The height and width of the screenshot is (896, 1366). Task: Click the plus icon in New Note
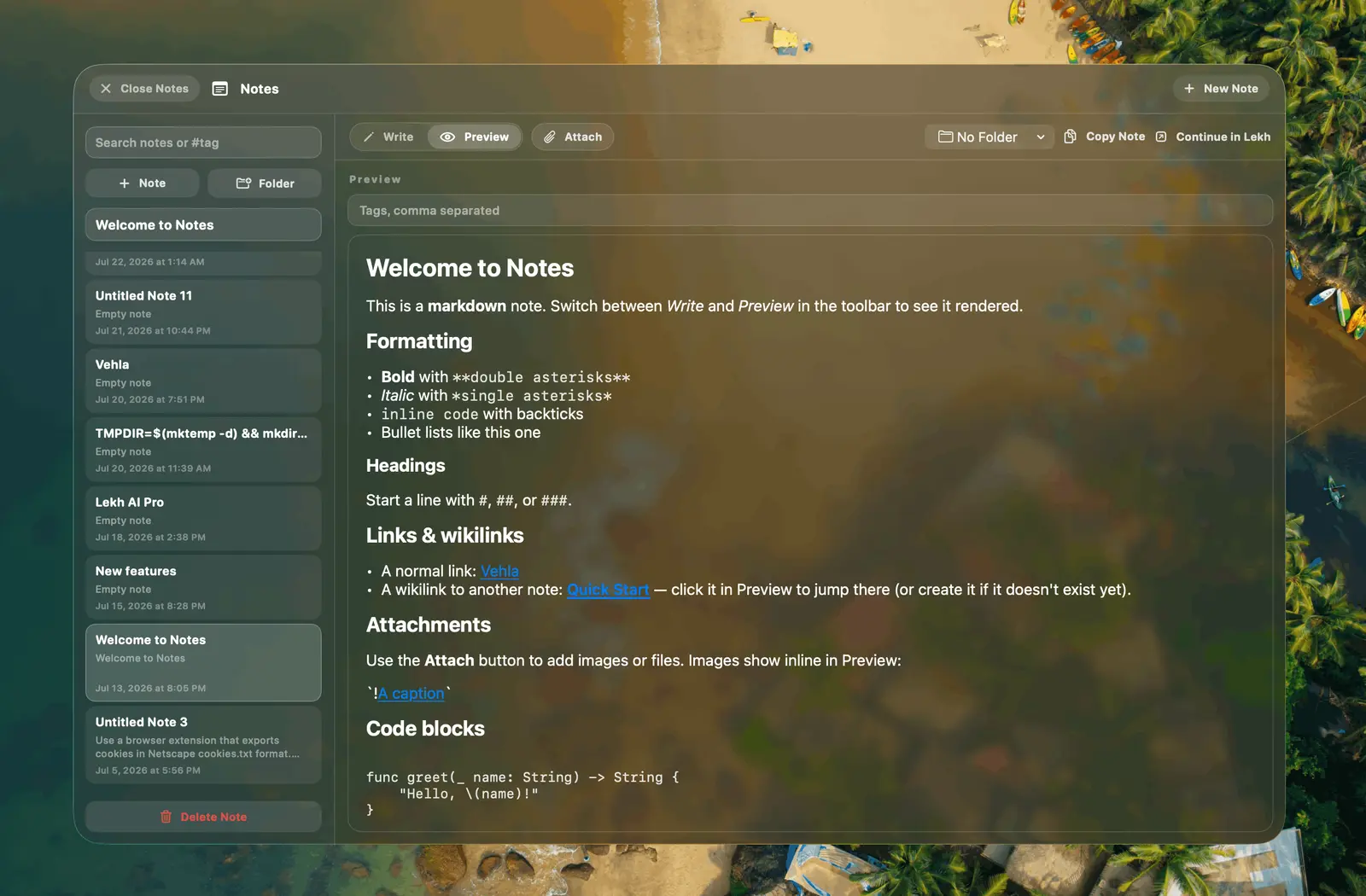pos(1189,89)
